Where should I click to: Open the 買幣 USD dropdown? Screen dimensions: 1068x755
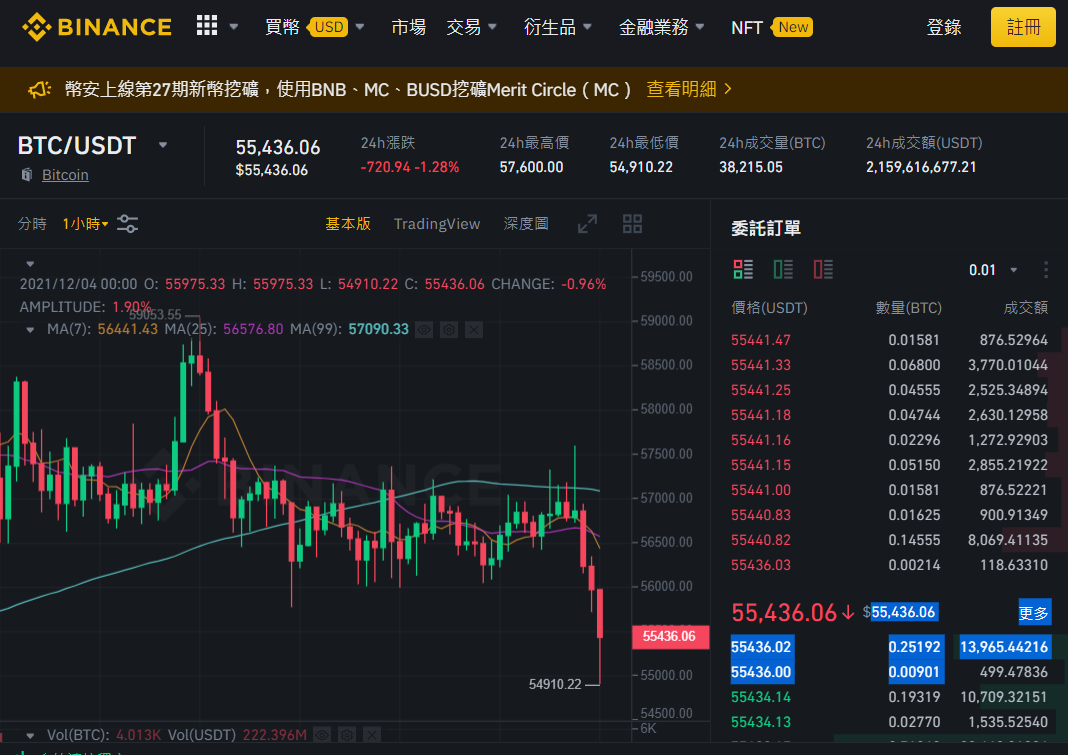[x=315, y=27]
